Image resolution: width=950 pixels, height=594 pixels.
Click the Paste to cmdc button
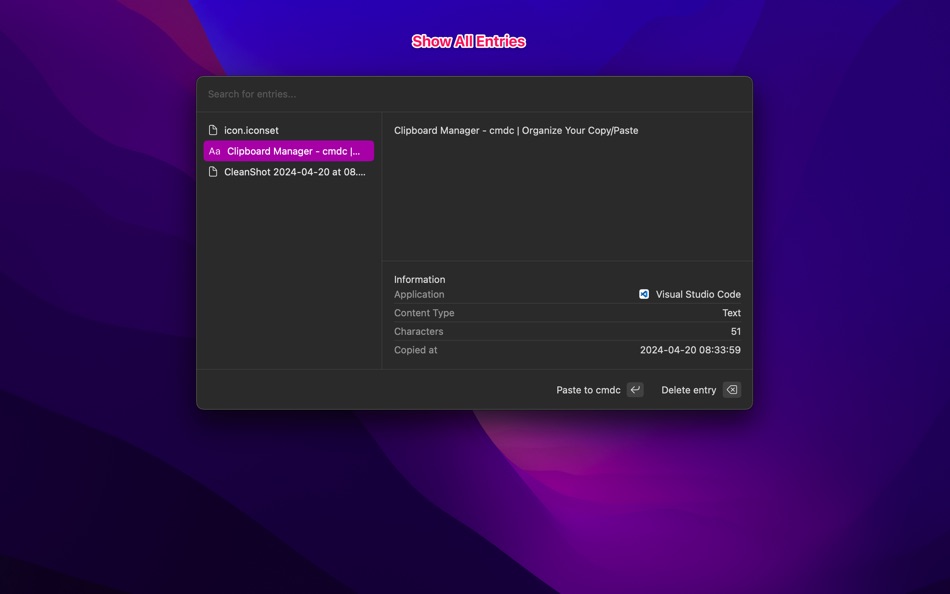(x=587, y=389)
